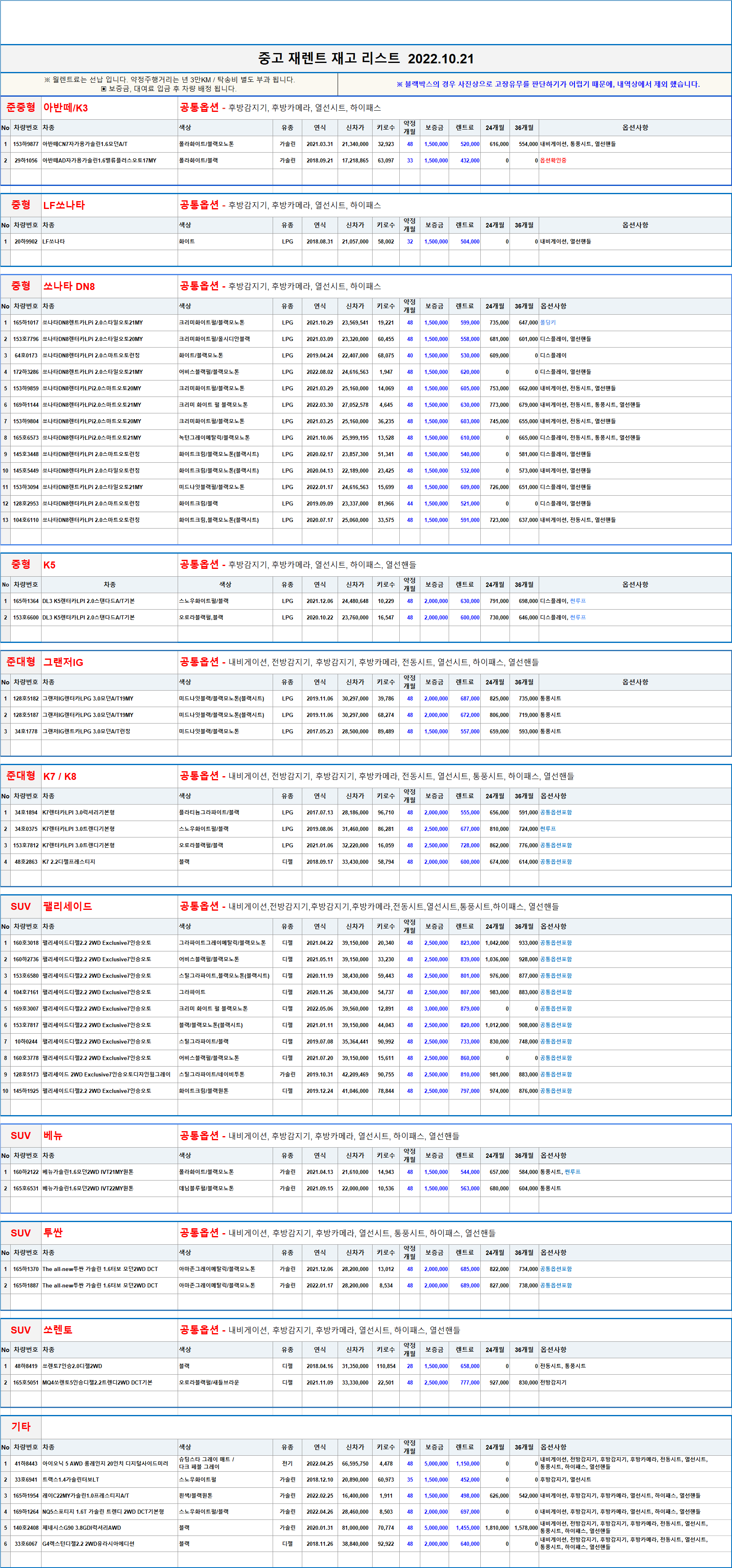The image size is (732, 1568).
Task: Click plate number 153하9877
Action: pyautogui.click(x=25, y=144)
